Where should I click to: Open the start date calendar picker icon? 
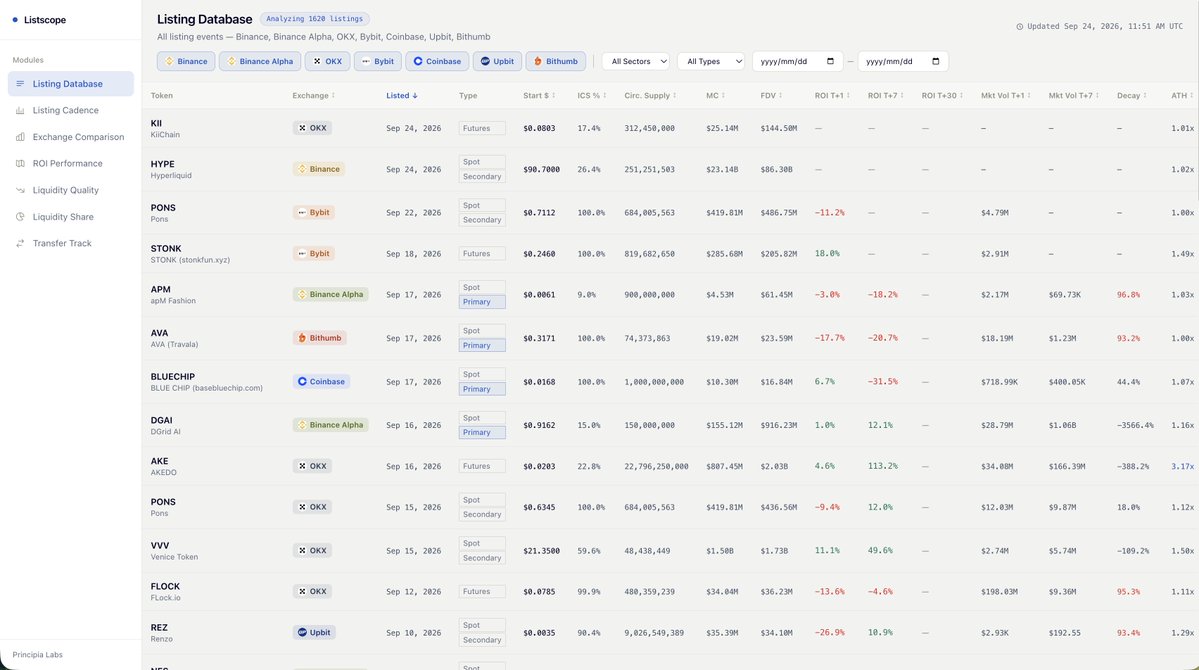[830, 61]
